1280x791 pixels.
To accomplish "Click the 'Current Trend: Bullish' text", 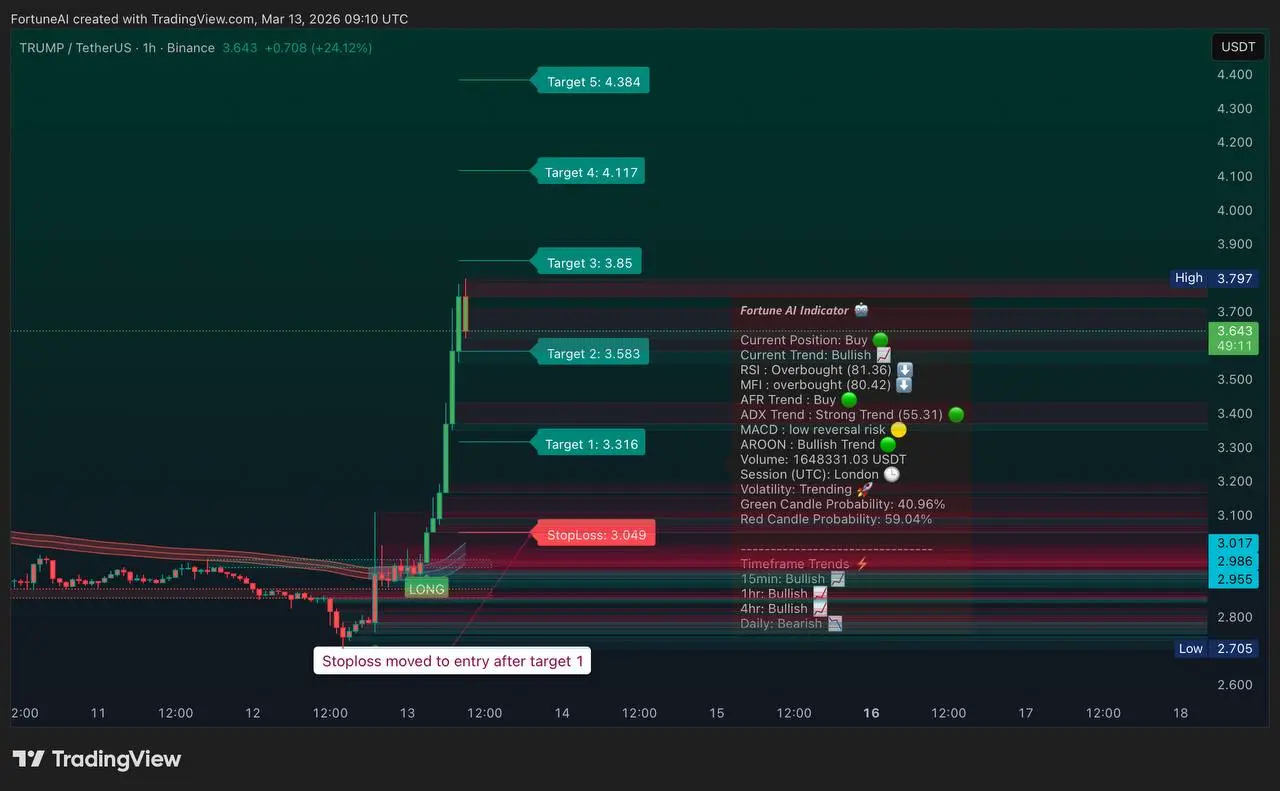I will (805, 355).
